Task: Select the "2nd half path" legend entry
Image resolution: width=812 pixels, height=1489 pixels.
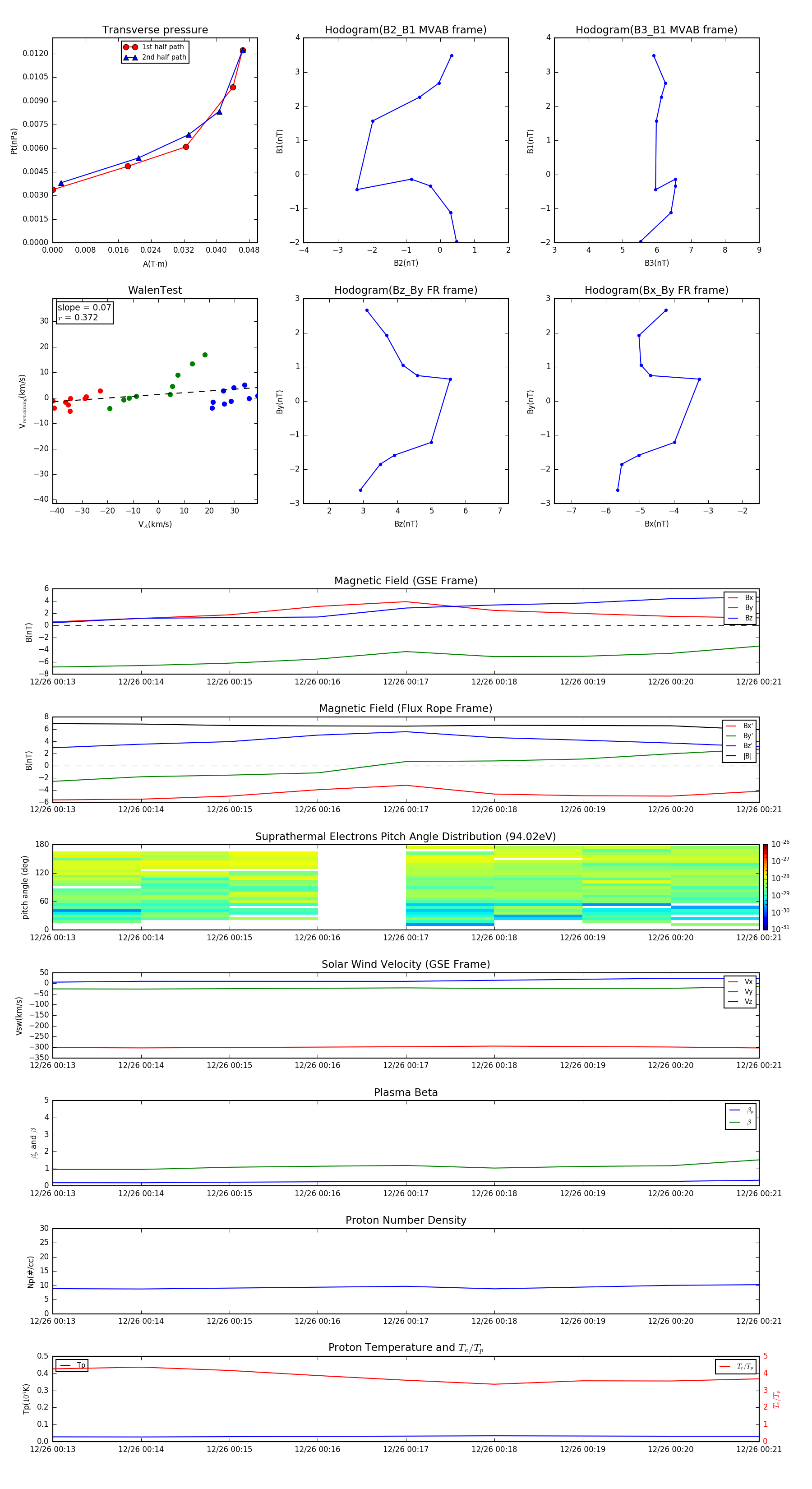Action: [x=155, y=57]
